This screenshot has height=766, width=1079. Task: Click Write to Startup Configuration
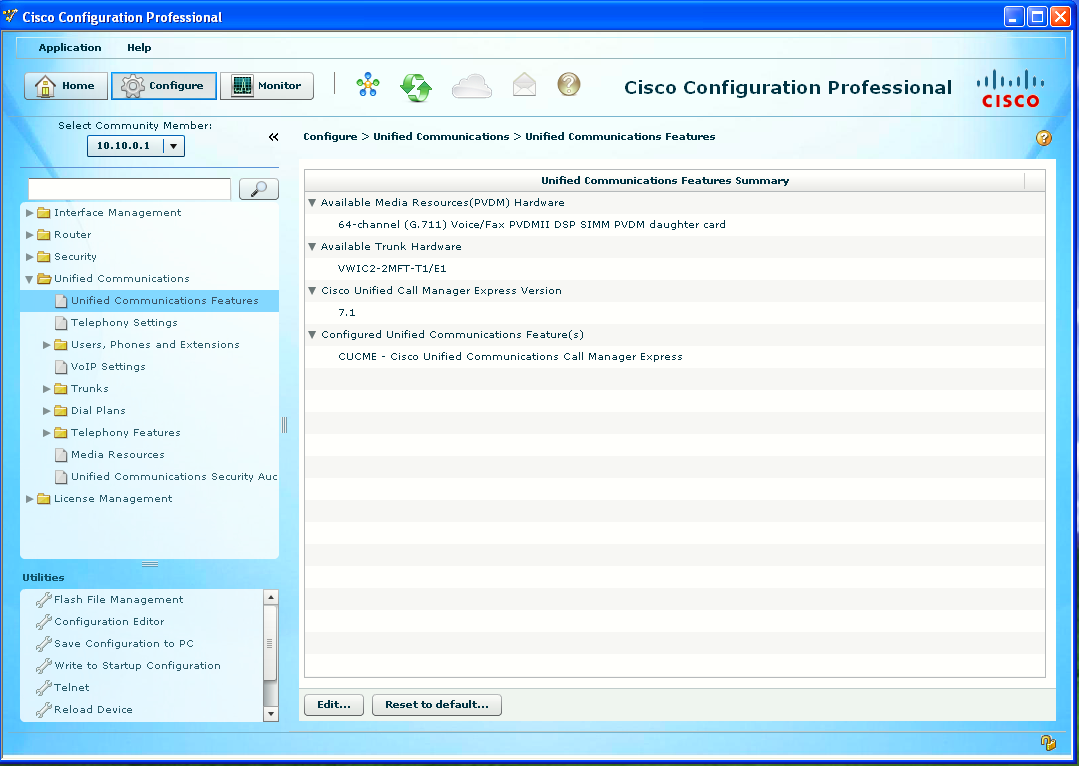(138, 666)
